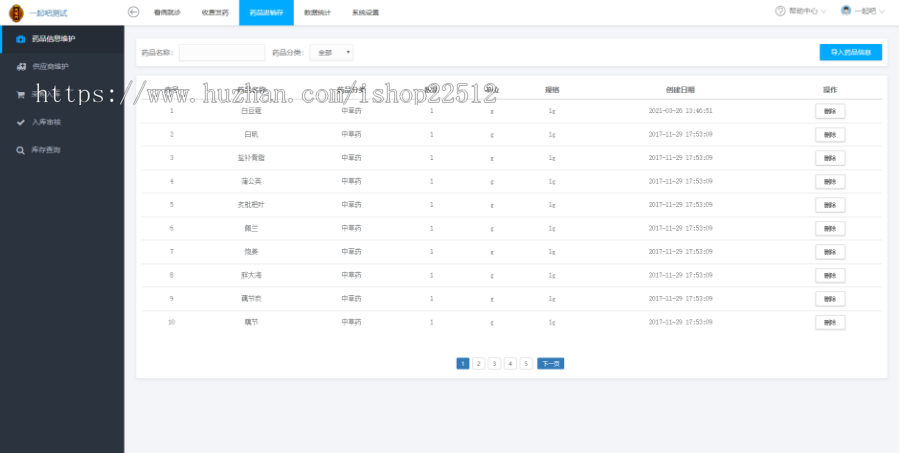The height and width of the screenshot is (453, 900).
Task: Open the 药品分类 dropdown set to 全部
Action: point(331,52)
